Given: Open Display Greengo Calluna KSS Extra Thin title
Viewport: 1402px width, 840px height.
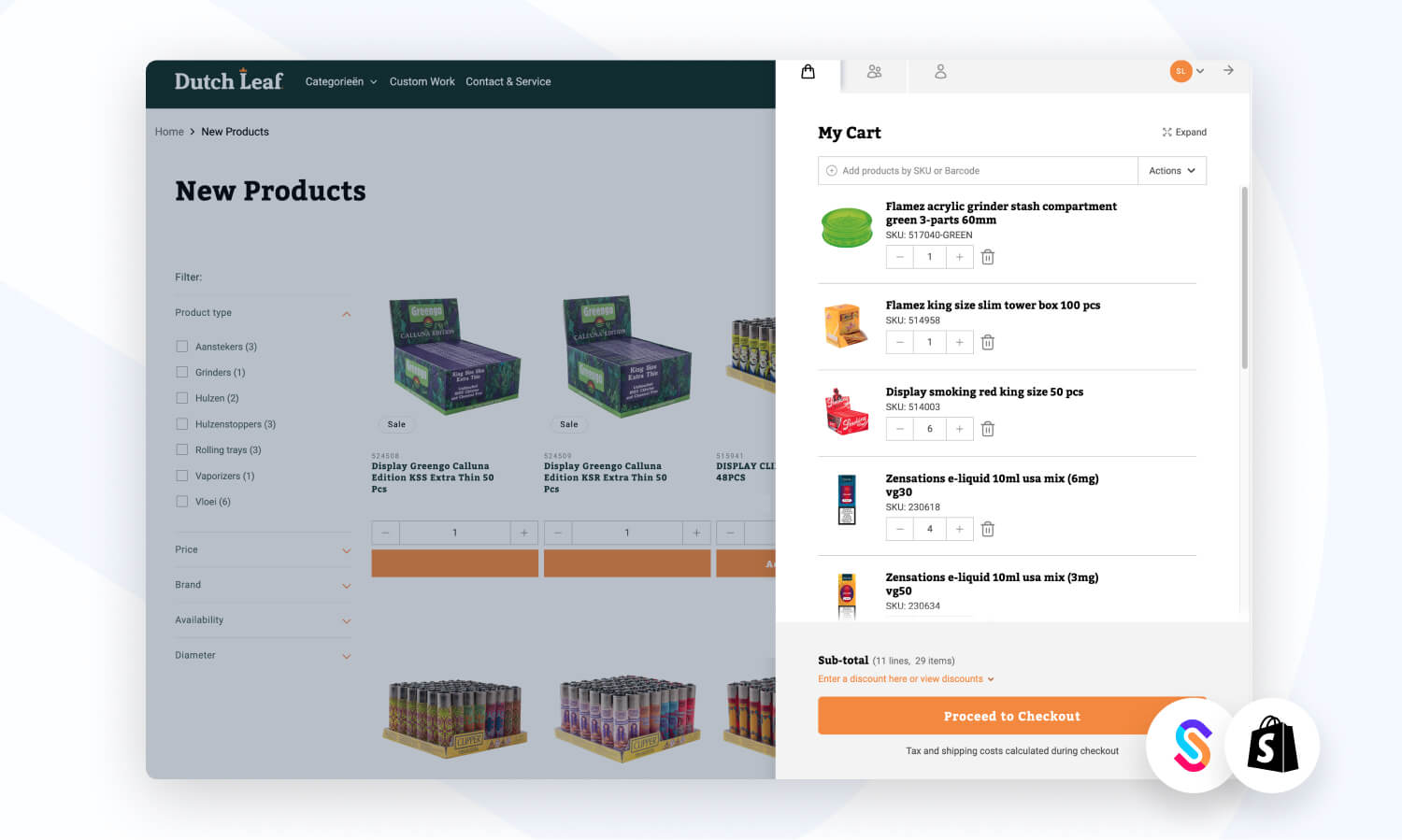Looking at the screenshot, I should [433, 477].
